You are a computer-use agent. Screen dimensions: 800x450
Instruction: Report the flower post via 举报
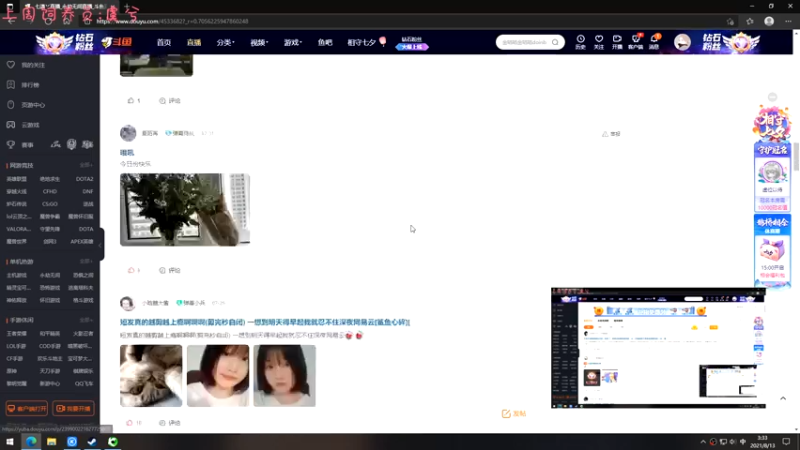click(x=611, y=134)
